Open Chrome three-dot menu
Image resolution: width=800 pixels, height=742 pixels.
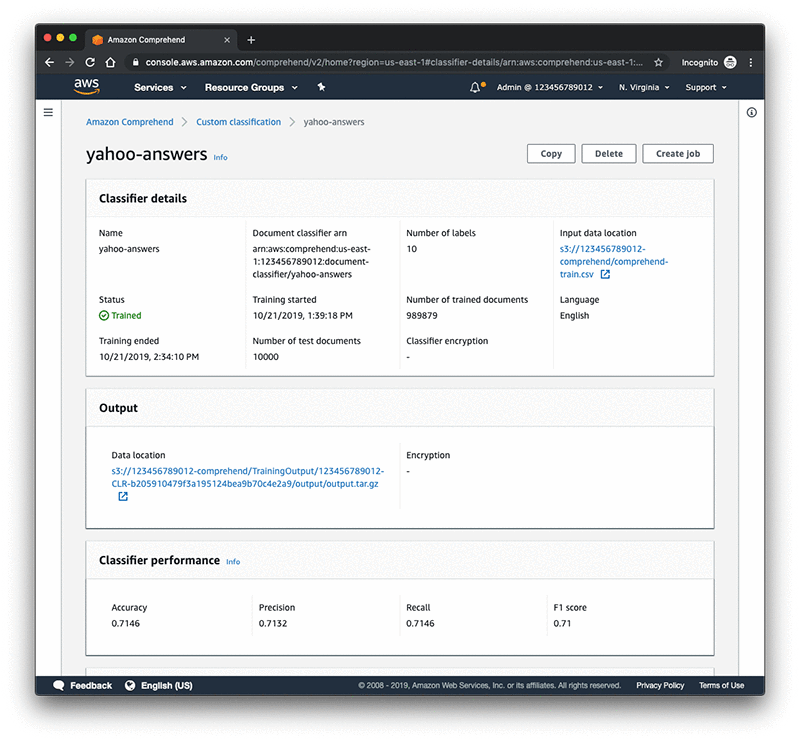pyautogui.click(x=751, y=62)
